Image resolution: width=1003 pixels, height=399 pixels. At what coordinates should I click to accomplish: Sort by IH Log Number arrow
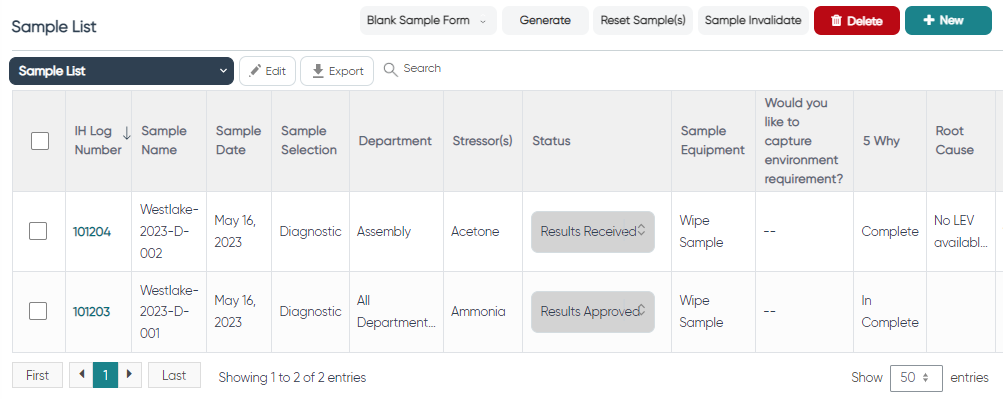point(127,132)
